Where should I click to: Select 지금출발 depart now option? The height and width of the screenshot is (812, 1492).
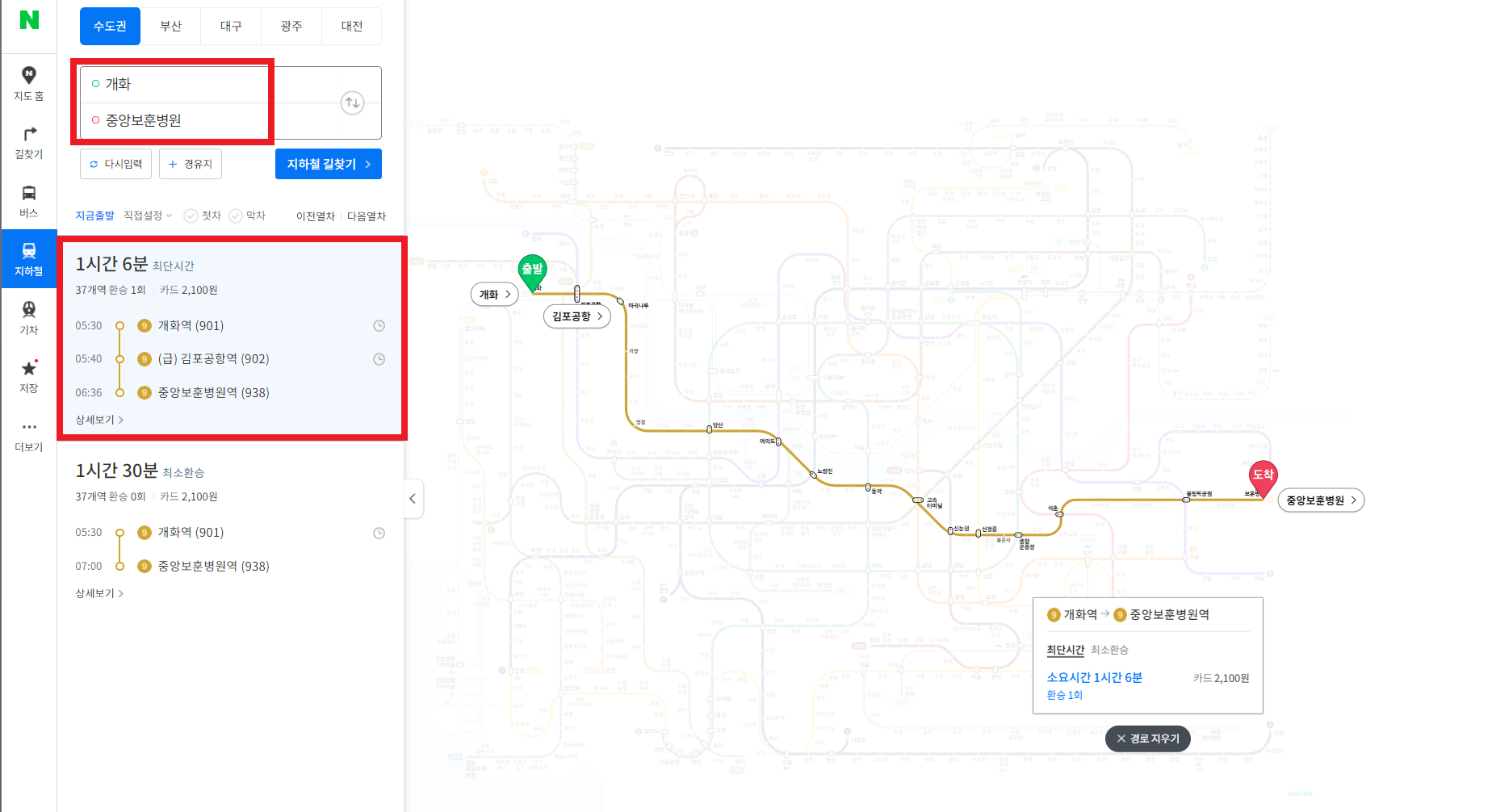click(x=95, y=216)
